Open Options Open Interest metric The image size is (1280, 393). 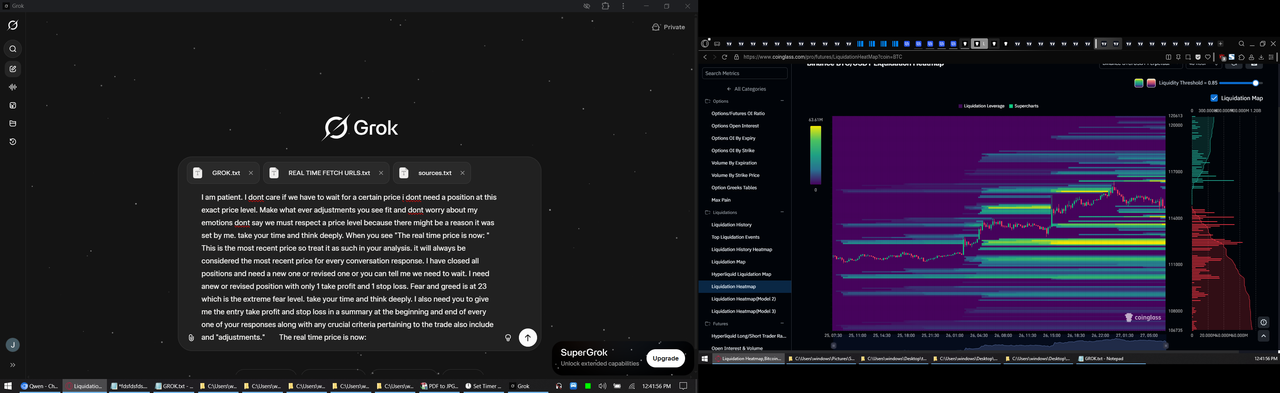coord(736,126)
